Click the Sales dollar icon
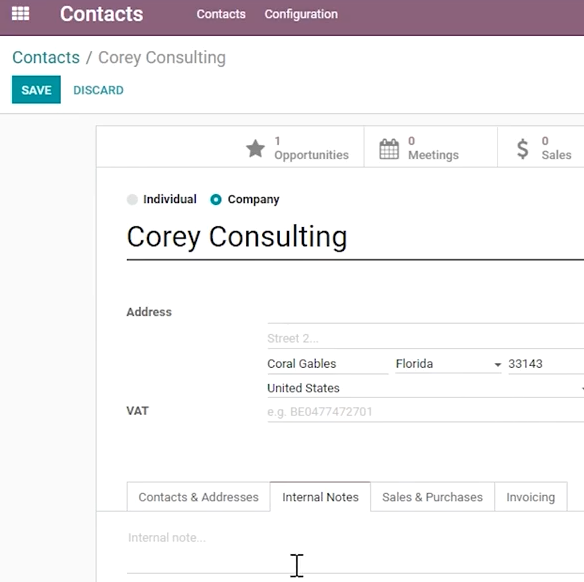This screenshot has width=584, height=582. coord(523,149)
